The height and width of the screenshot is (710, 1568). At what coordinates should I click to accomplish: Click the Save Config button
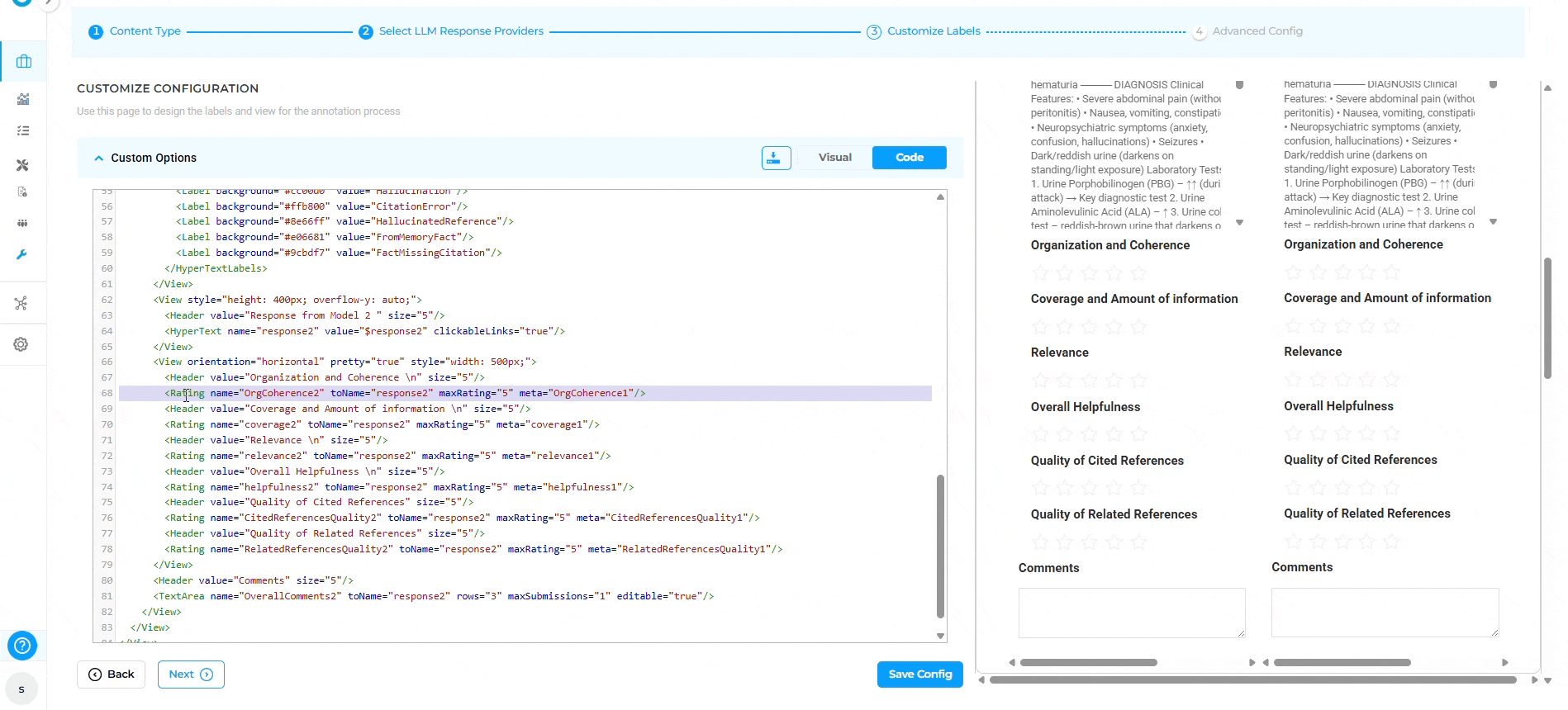click(919, 674)
